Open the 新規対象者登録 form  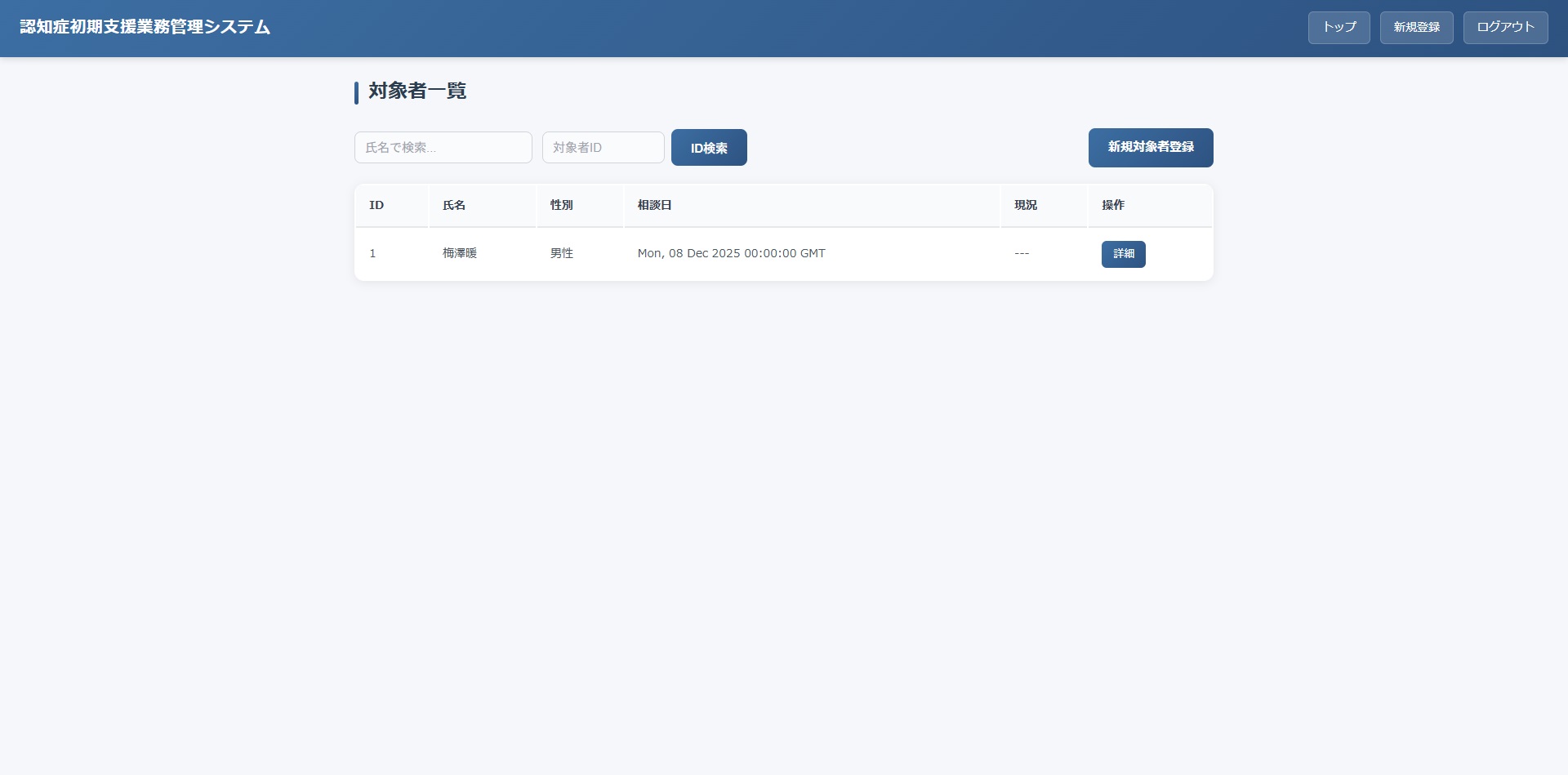pos(1150,148)
